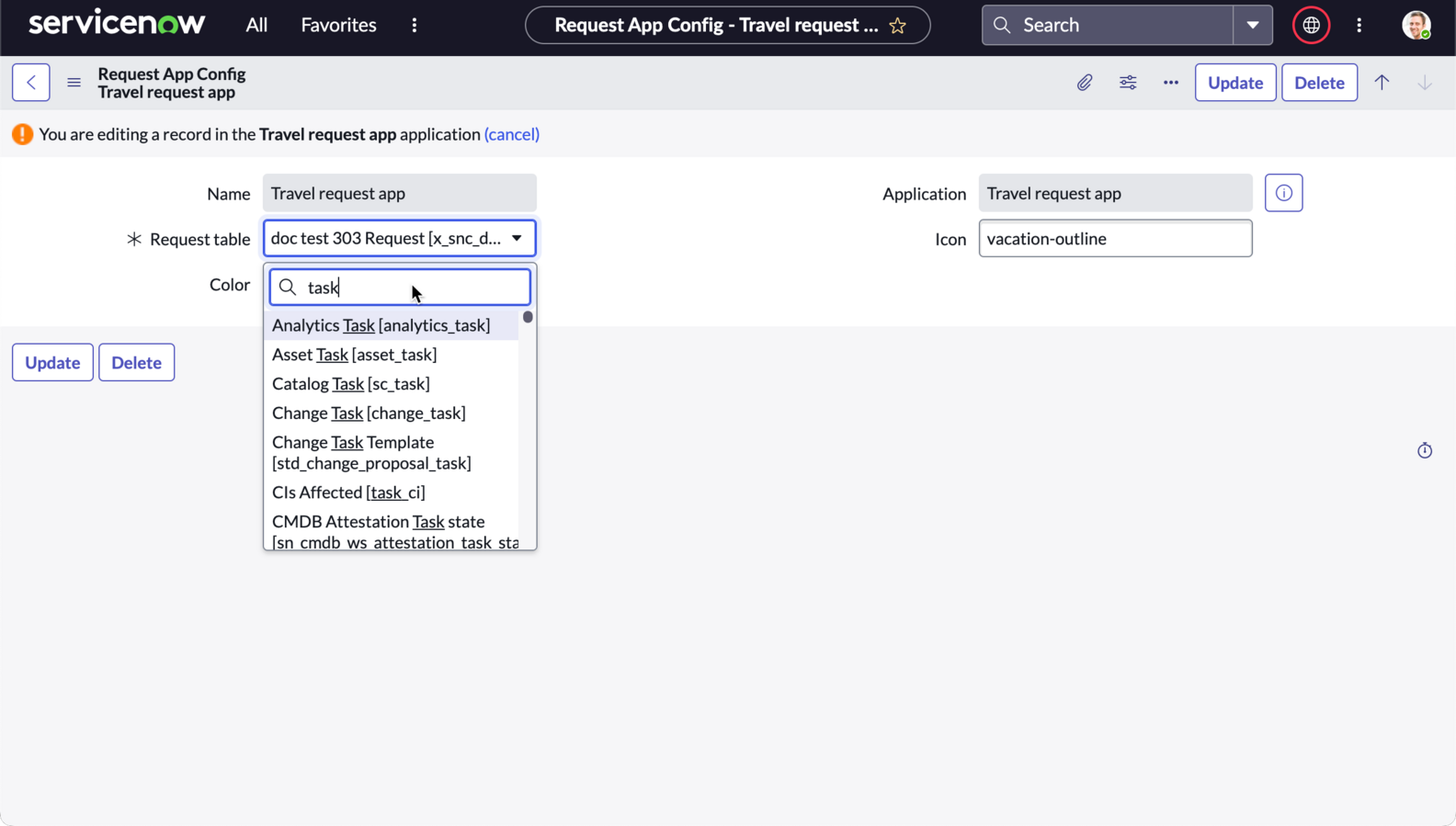Select CMDB Attestation Task state option

(x=392, y=531)
